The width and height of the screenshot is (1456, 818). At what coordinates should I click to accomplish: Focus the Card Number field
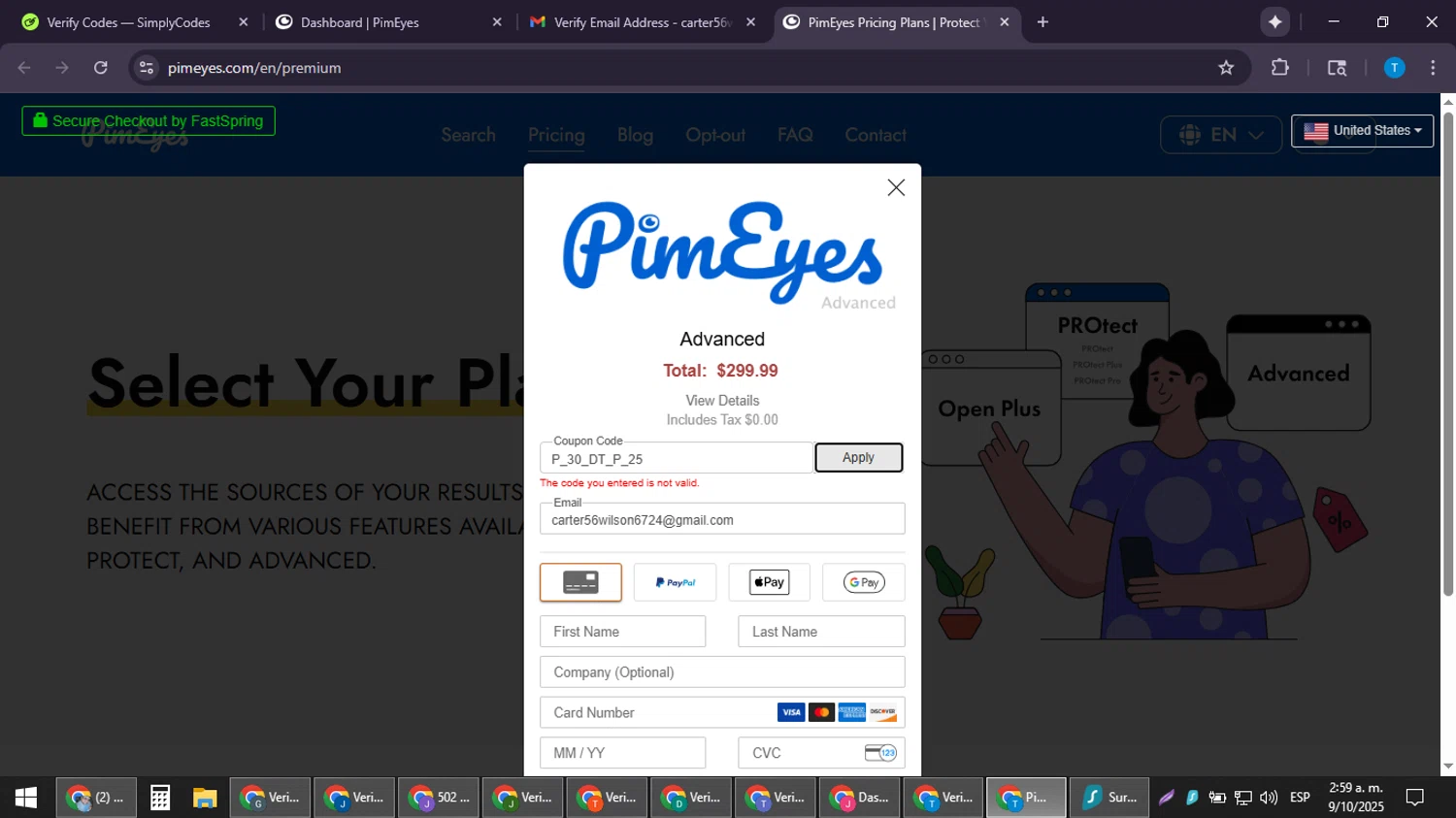(x=722, y=712)
